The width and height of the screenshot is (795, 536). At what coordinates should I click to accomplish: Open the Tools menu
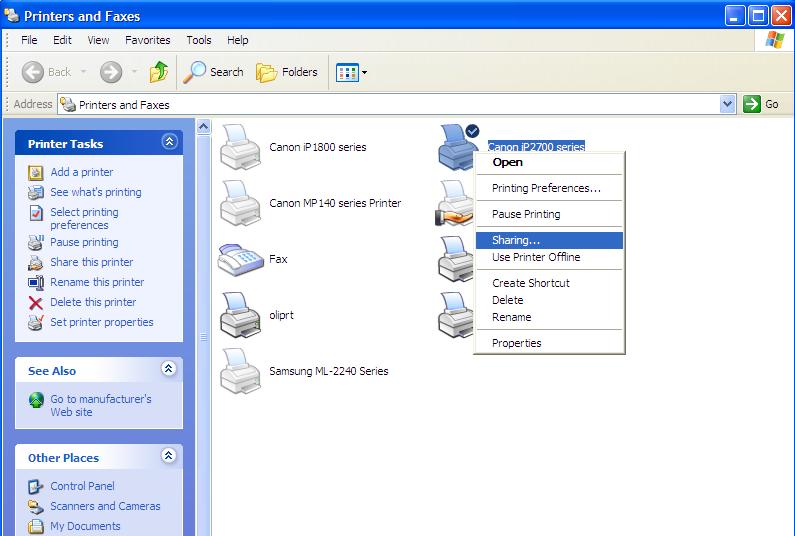tap(199, 40)
